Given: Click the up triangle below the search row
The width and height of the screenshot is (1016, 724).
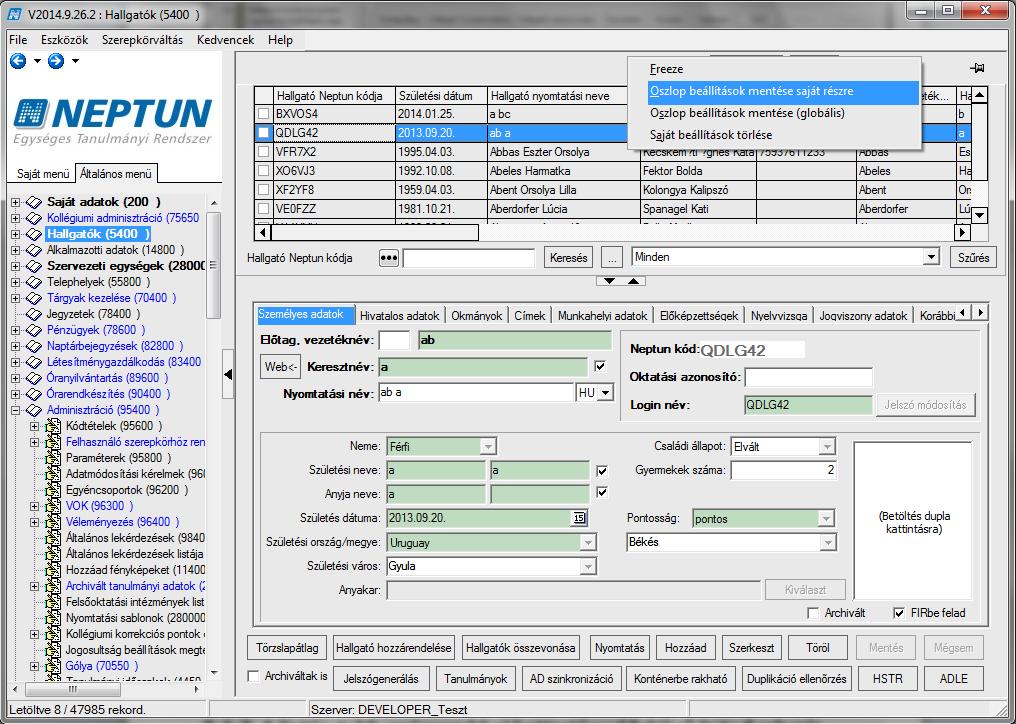Looking at the screenshot, I should 634,281.
